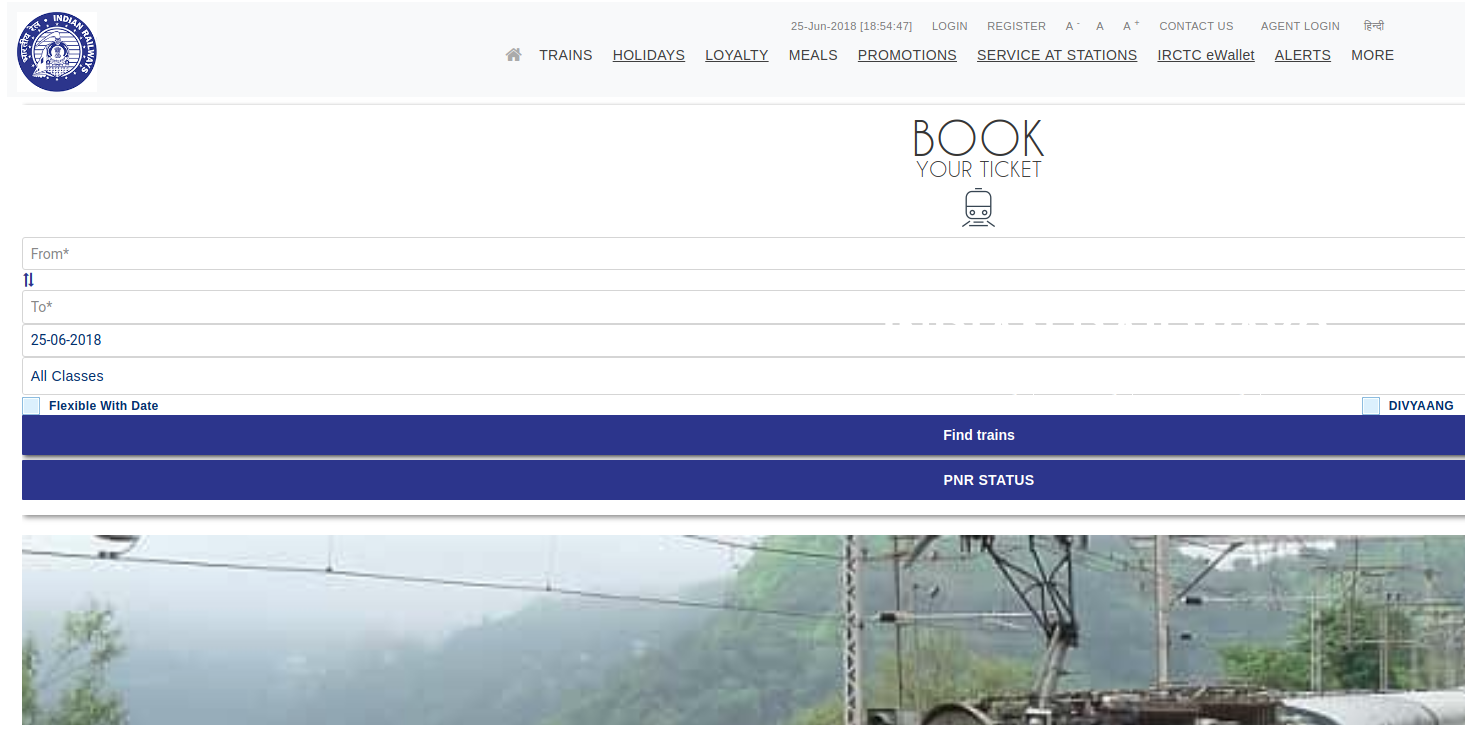The width and height of the screenshot is (1465, 740).
Task: Open the CONTACT US link
Action: 1196,26
